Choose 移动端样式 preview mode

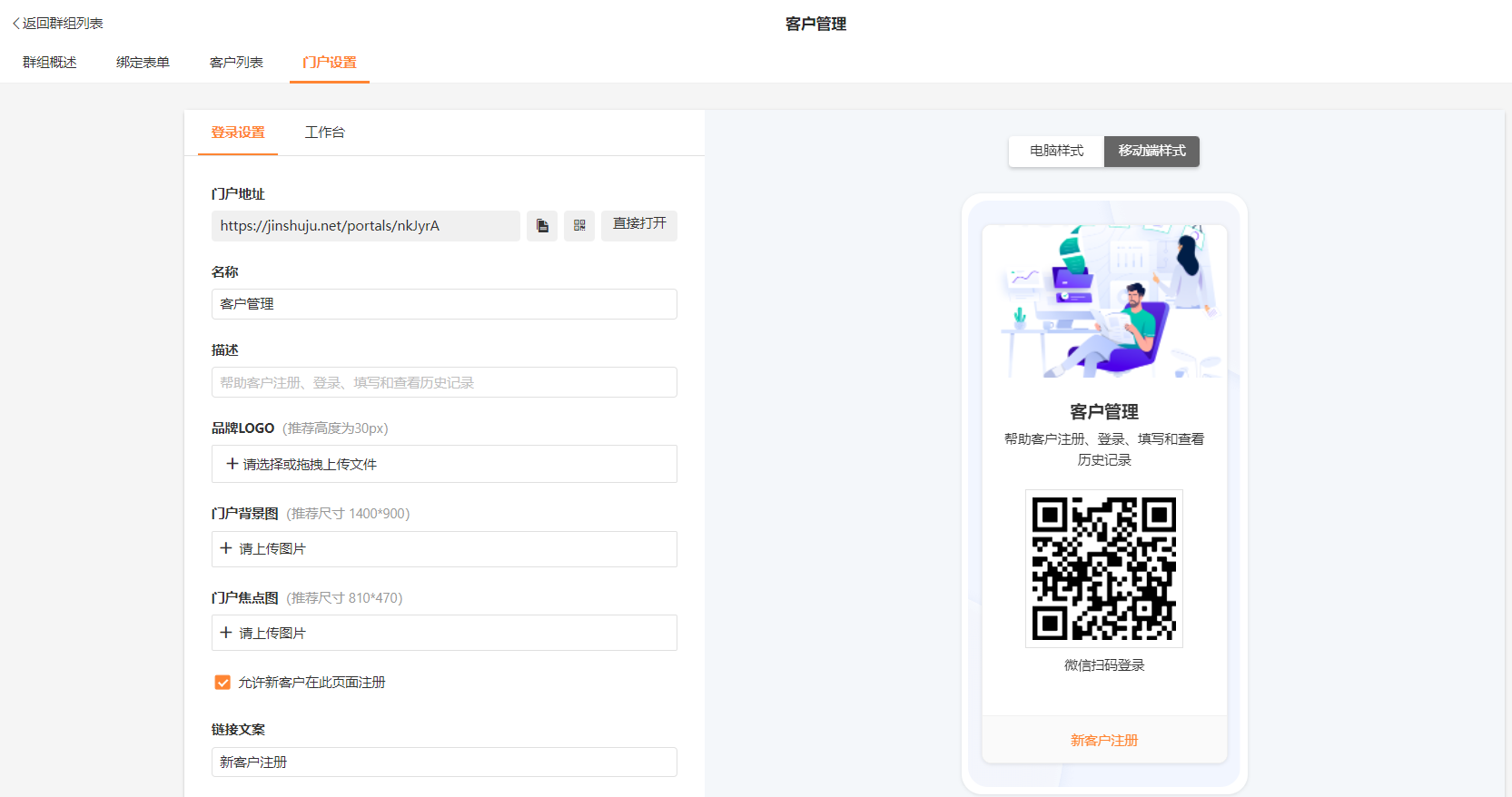click(x=1151, y=151)
